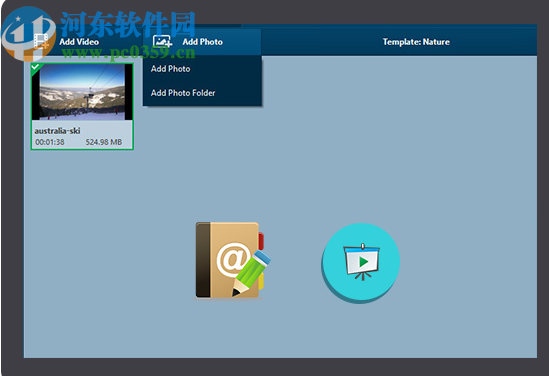This screenshot has width=549, height=376.
Task: Click the 00:01:38 duration text
Action: point(50,142)
